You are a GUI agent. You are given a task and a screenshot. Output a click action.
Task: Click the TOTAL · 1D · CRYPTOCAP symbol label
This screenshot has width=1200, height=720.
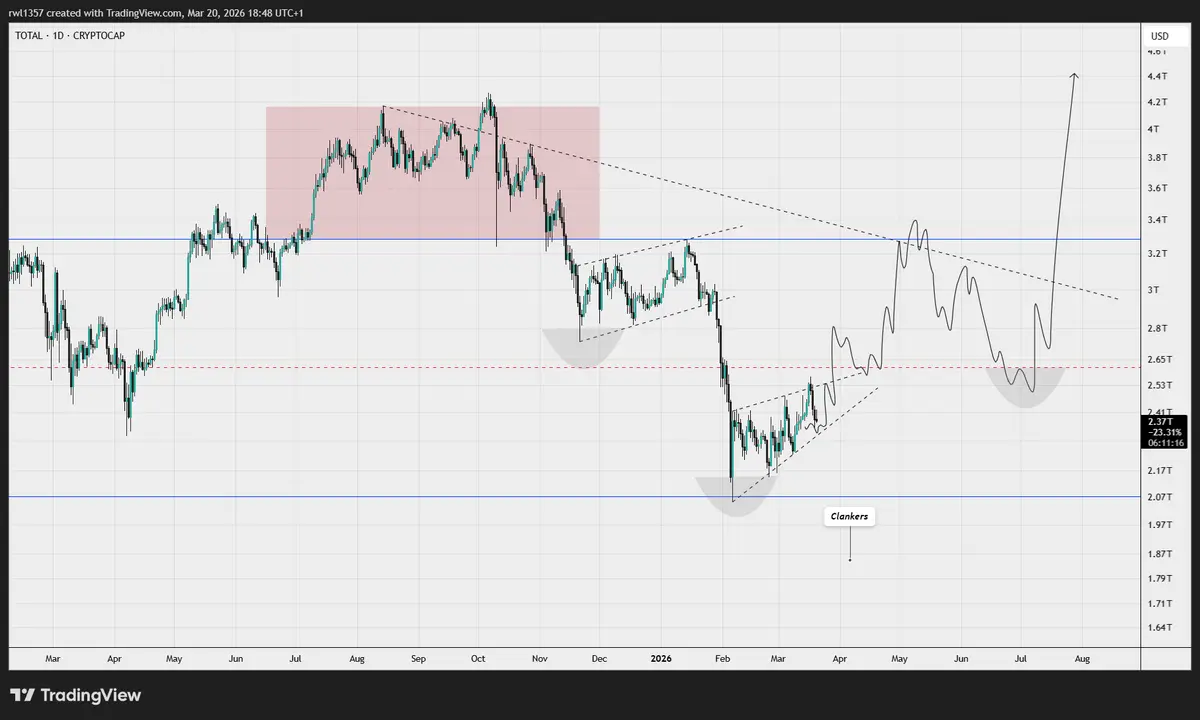[x=70, y=35]
